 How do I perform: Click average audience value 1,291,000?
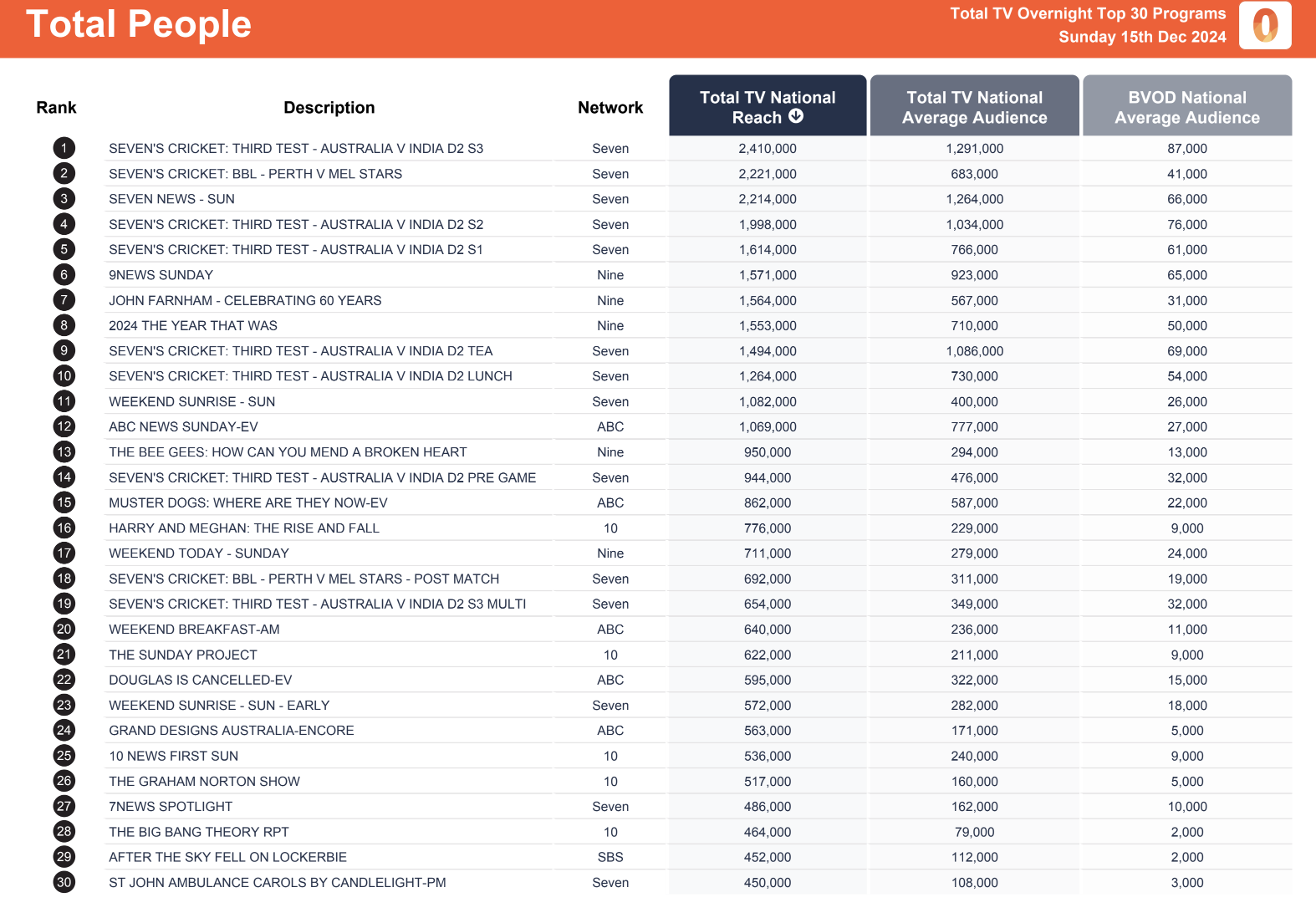(x=975, y=148)
